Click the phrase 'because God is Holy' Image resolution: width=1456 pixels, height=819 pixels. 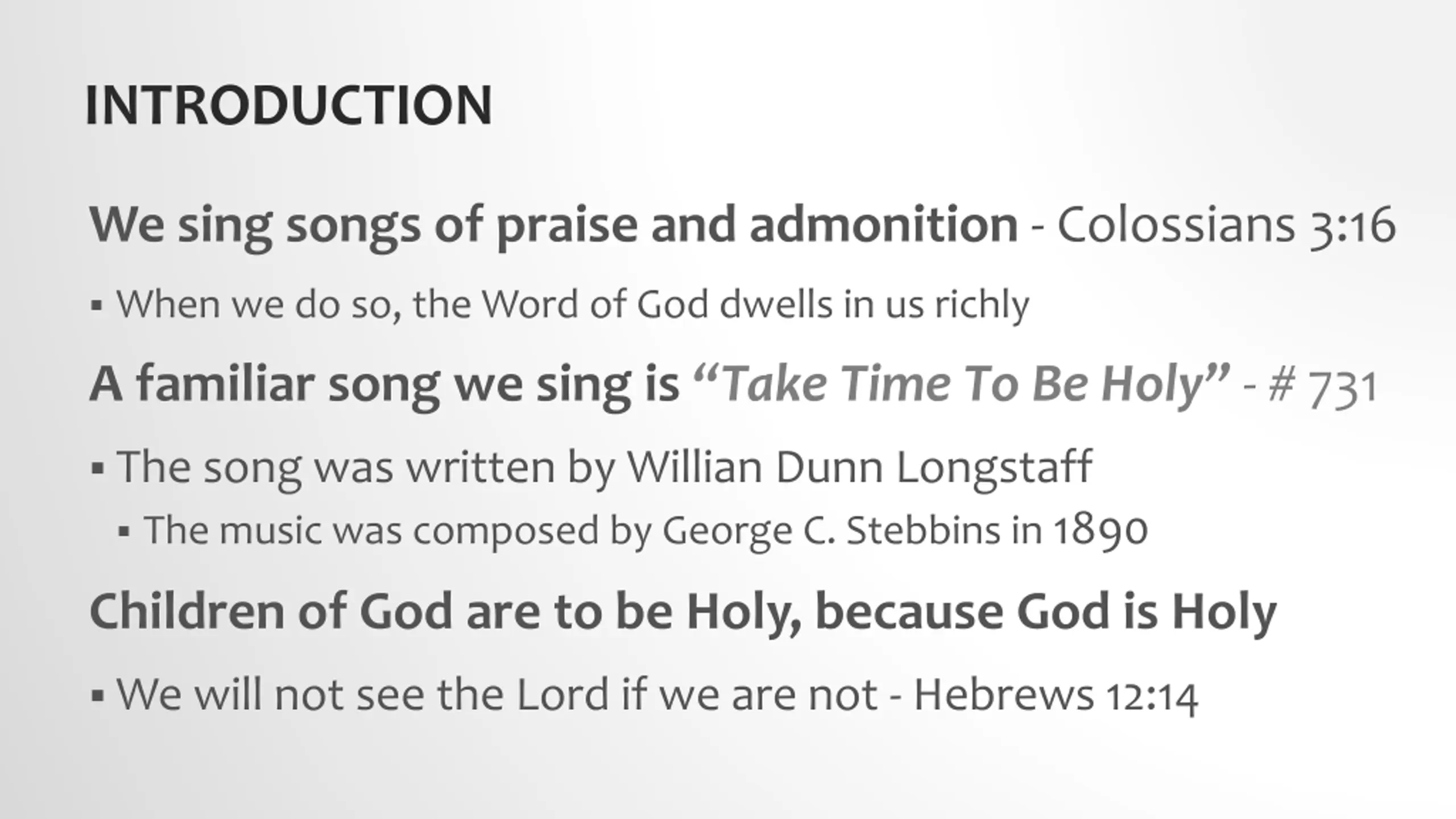[x=1046, y=613]
